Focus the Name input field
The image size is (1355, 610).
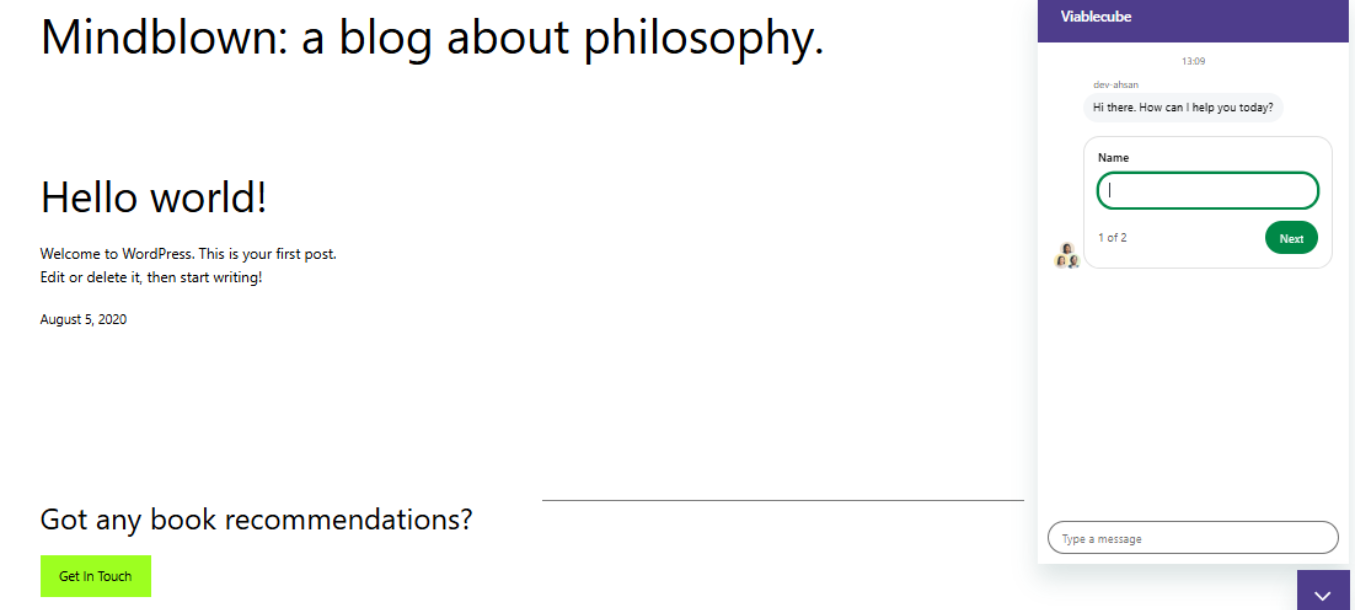point(1207,191)
